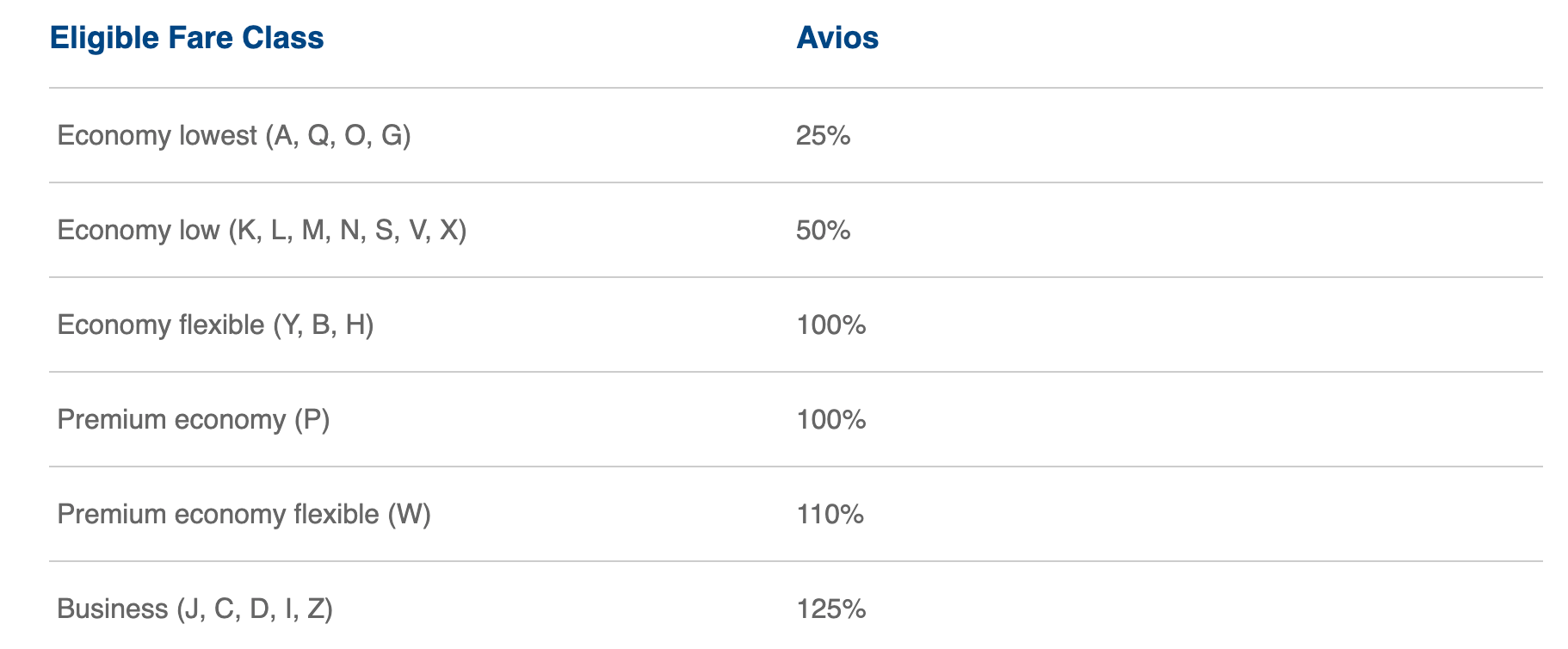Screen dimensions: 1568x649
Task: Click the Avios column header
Action: pos(836,38)
